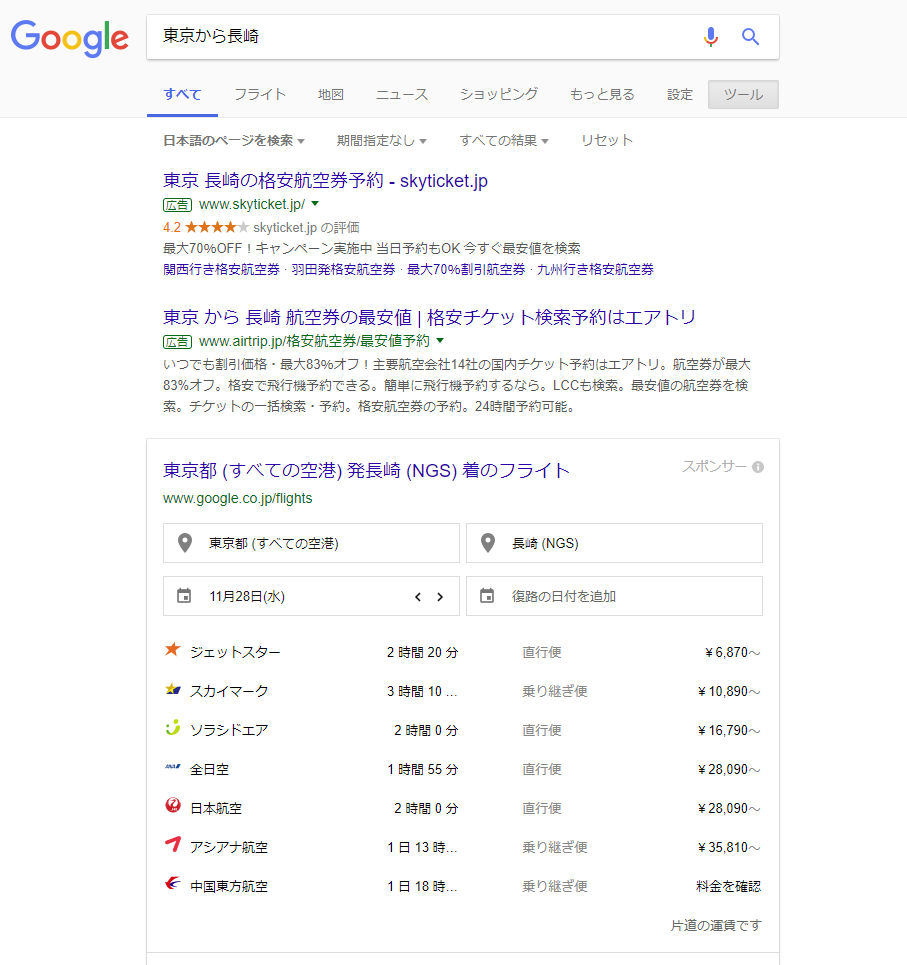The image size is (907, 965).
Task: Select ジェットスター ¥6,870 price
Action: coord(732,652)
